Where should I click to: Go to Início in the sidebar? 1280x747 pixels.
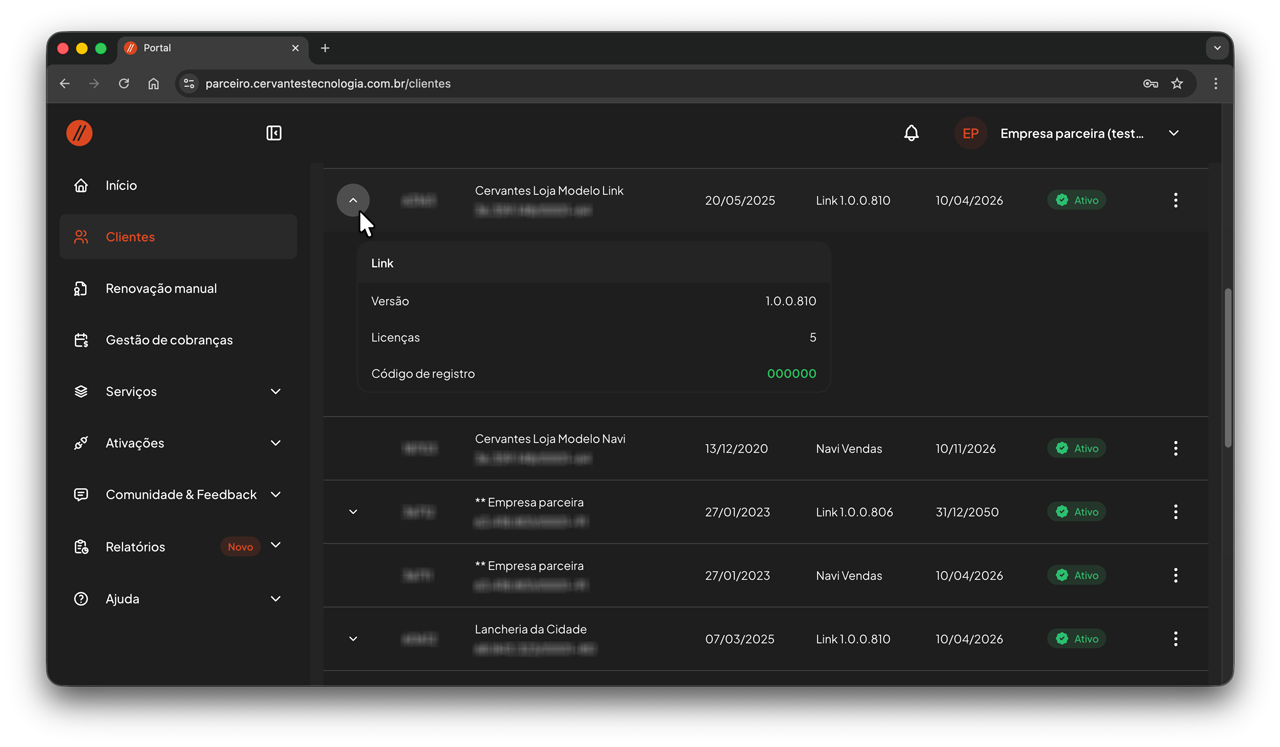(121, 186)
